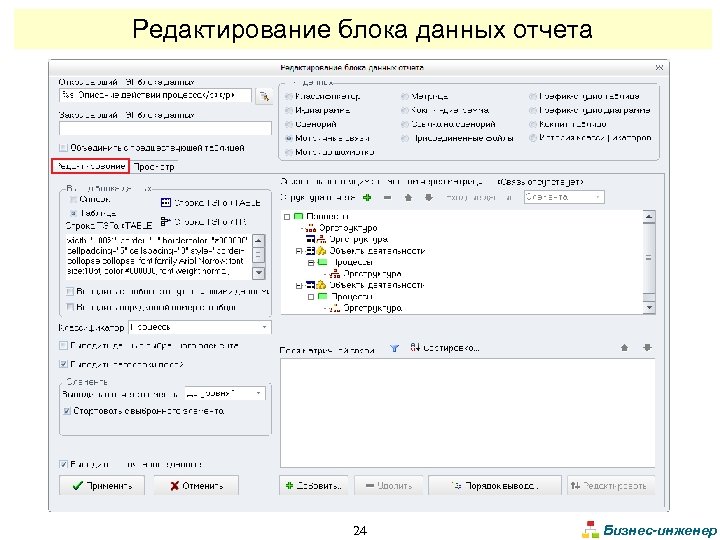
Task: Click the Отменить button
Action: pyautogui.click(x=196, y=485)
